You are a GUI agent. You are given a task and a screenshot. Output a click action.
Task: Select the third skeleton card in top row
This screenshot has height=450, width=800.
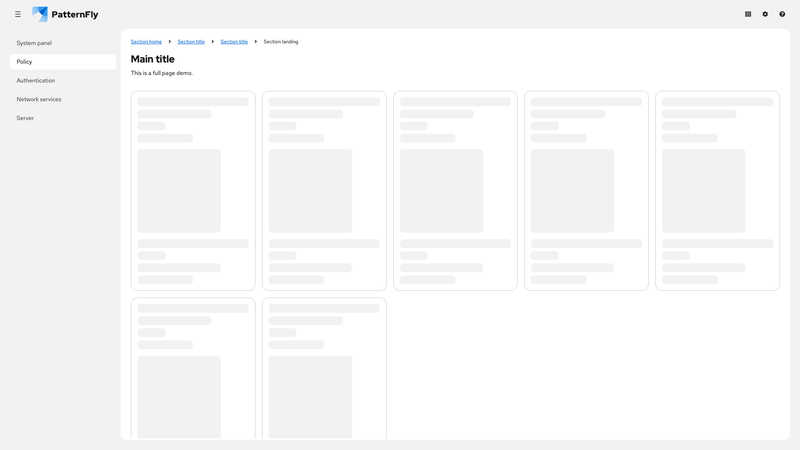click(455, 191)
